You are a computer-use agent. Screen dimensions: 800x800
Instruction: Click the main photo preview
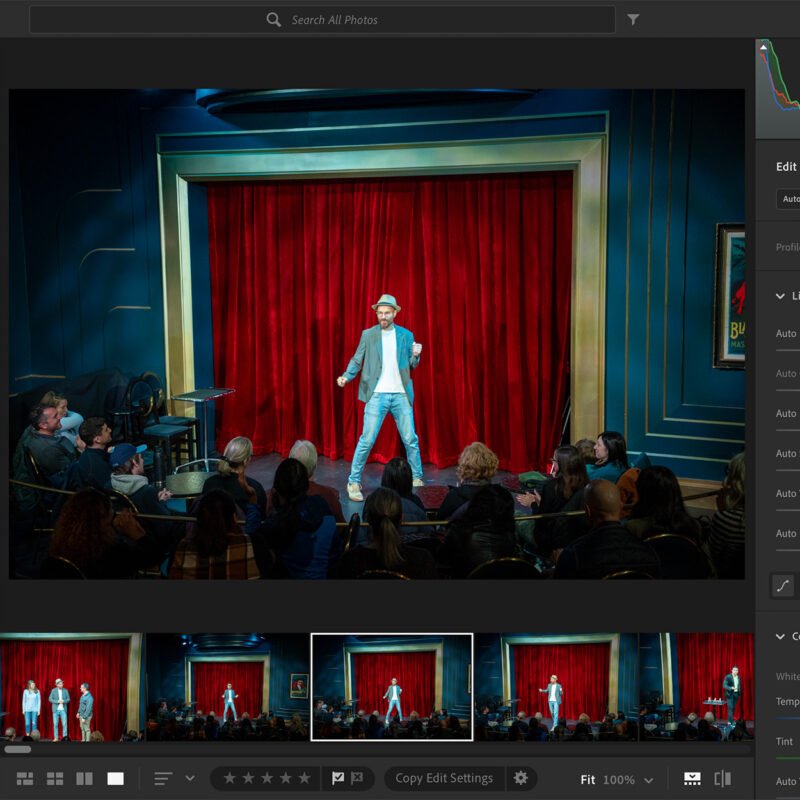click(x=377, y=334)
